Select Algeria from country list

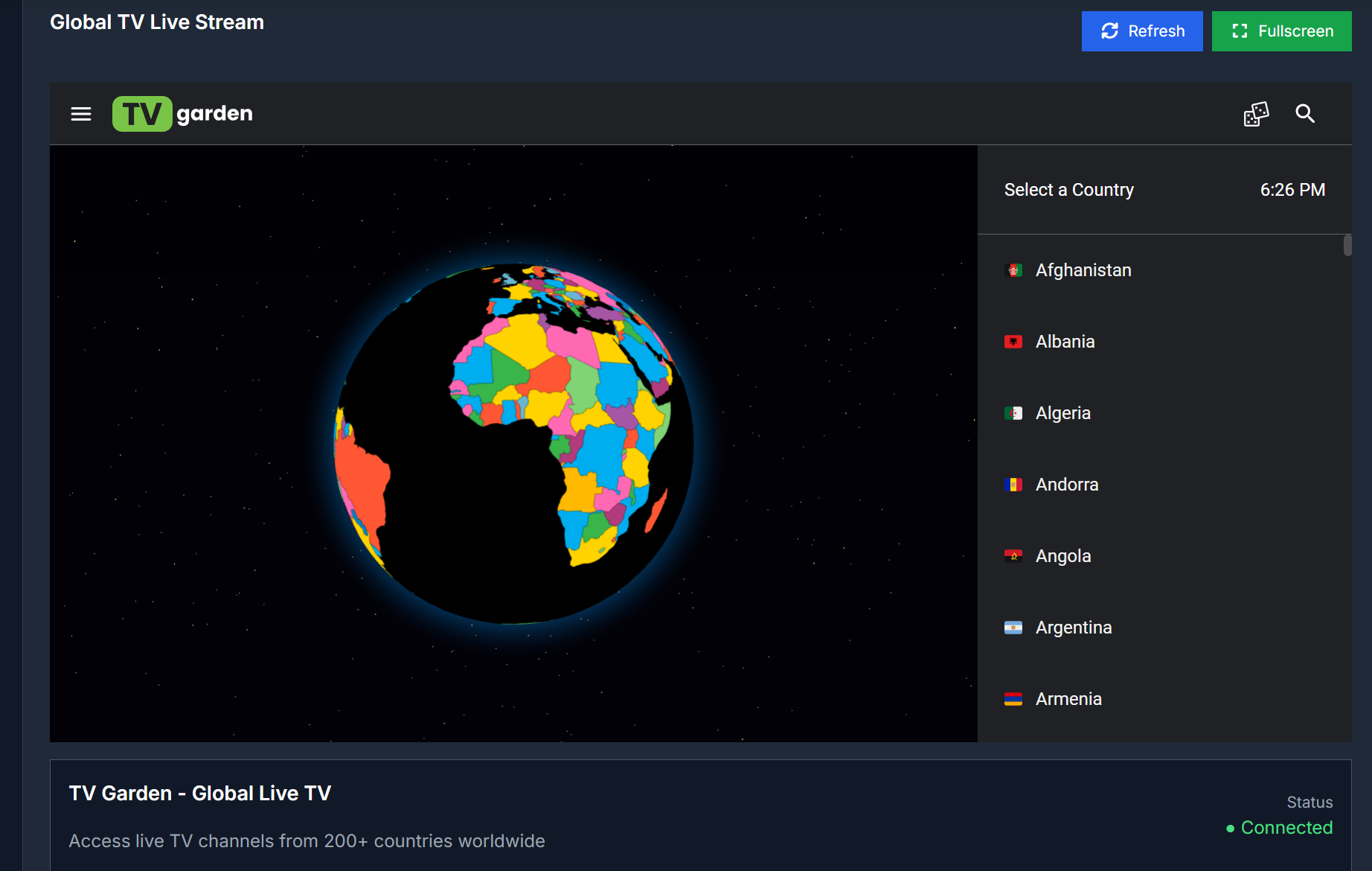pyautogui.click(x=1062, y=413)
